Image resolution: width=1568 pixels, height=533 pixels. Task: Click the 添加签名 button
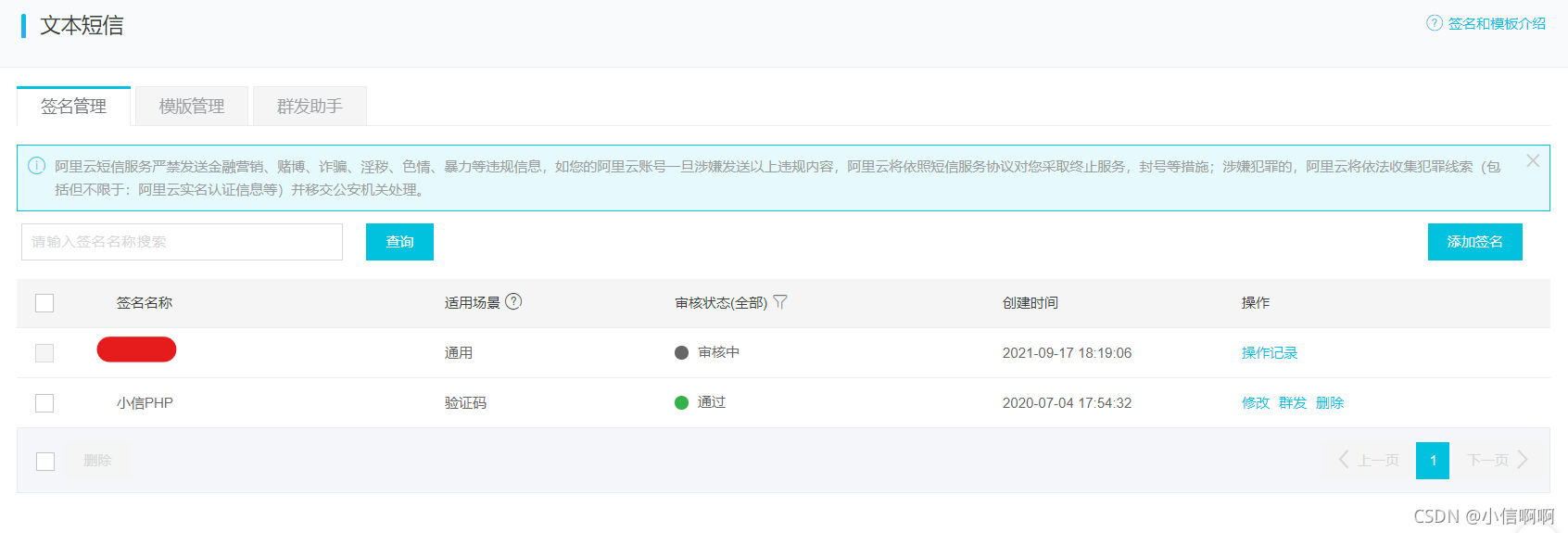point(1474,242)
